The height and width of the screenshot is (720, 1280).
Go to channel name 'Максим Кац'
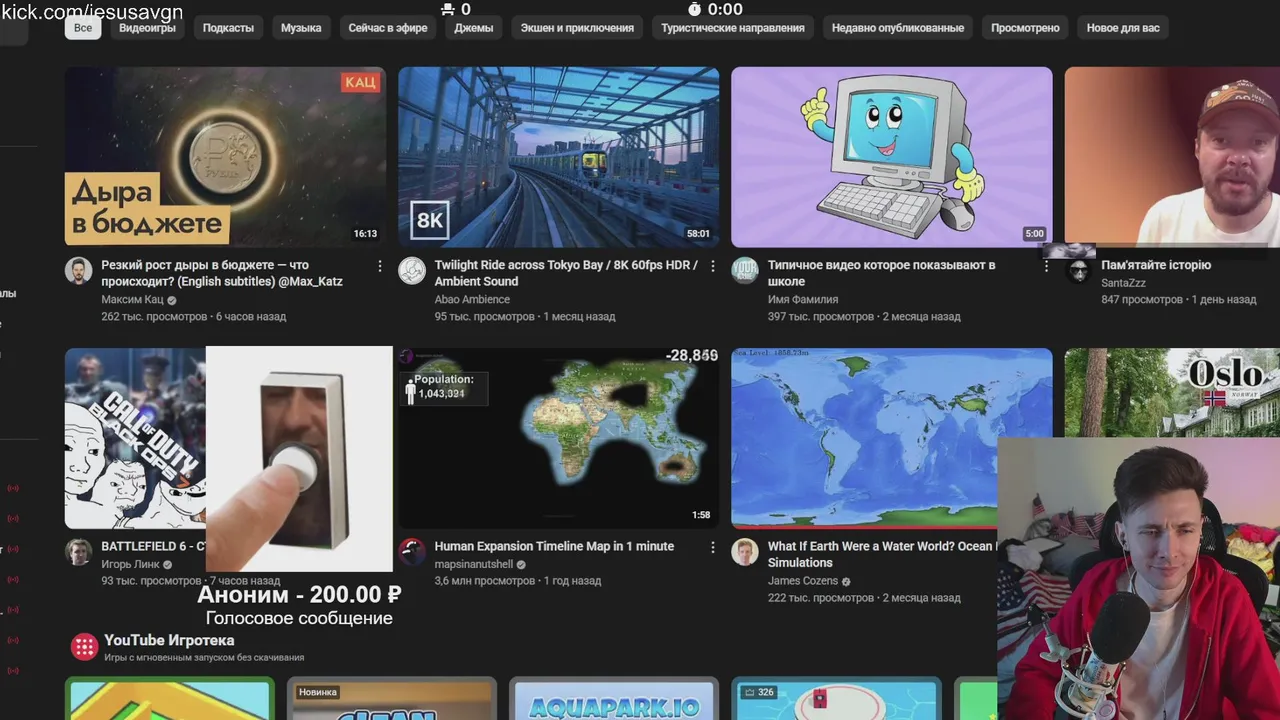pos(132,299)
